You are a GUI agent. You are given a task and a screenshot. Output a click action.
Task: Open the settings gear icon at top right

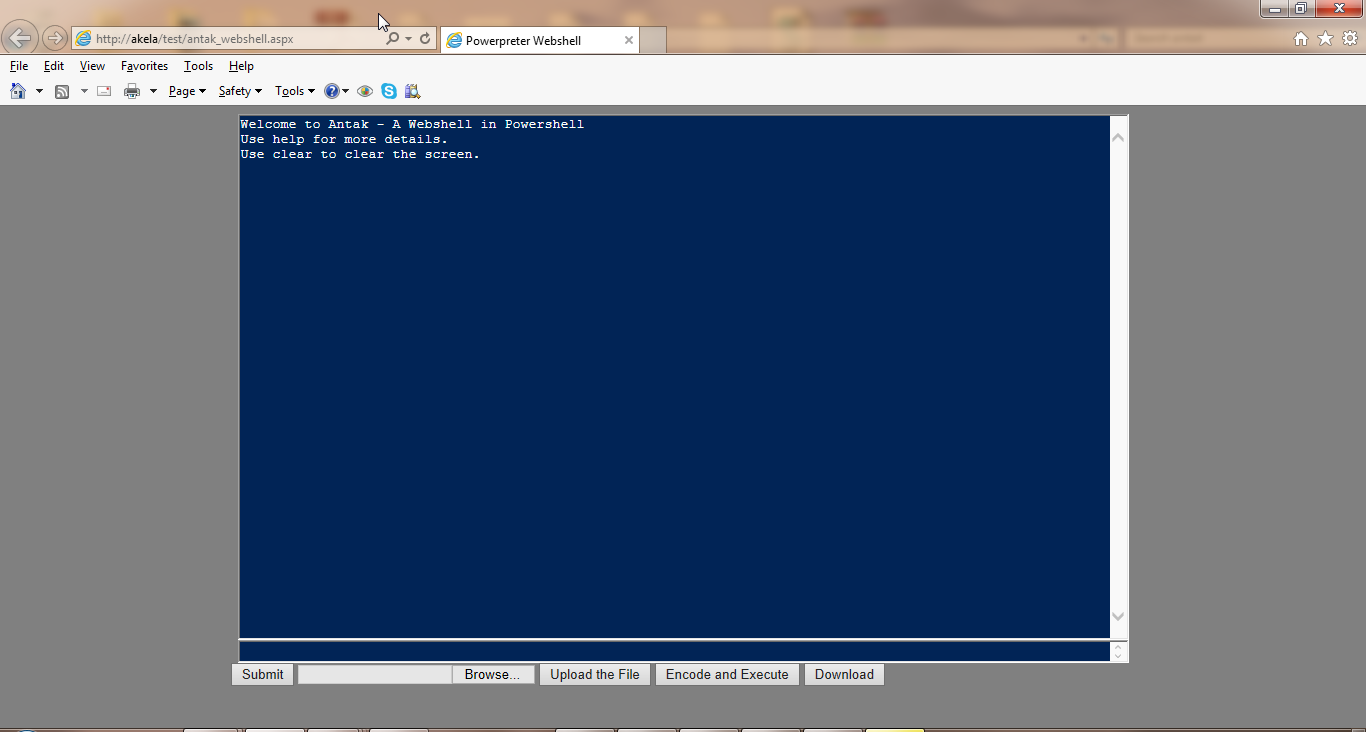tap(1350, 39)
